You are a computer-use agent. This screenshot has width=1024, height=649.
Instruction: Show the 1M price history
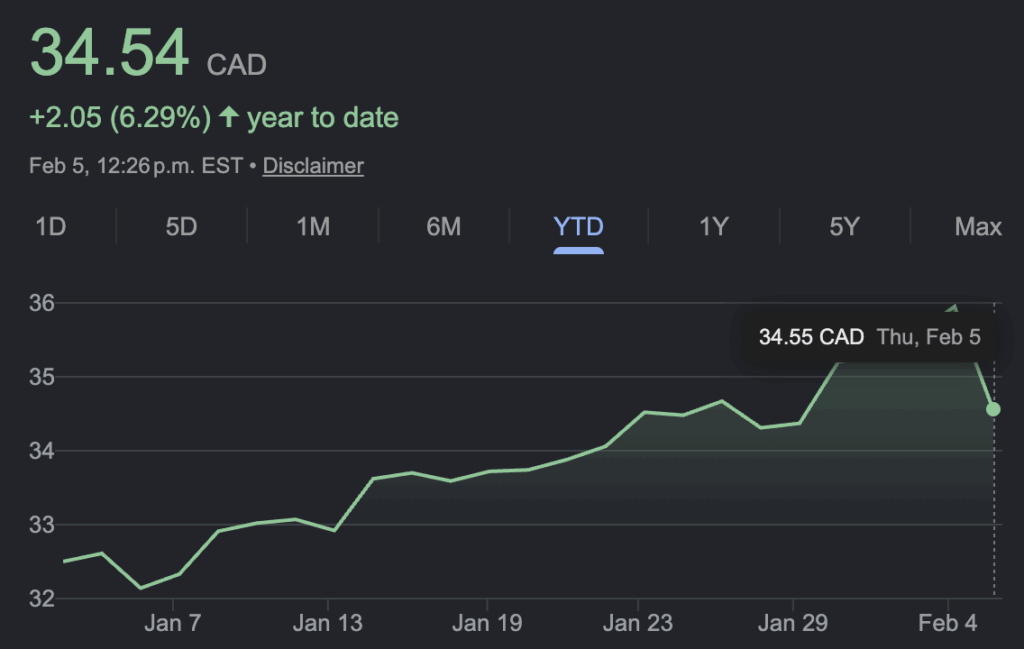click(x=313, y=227)
